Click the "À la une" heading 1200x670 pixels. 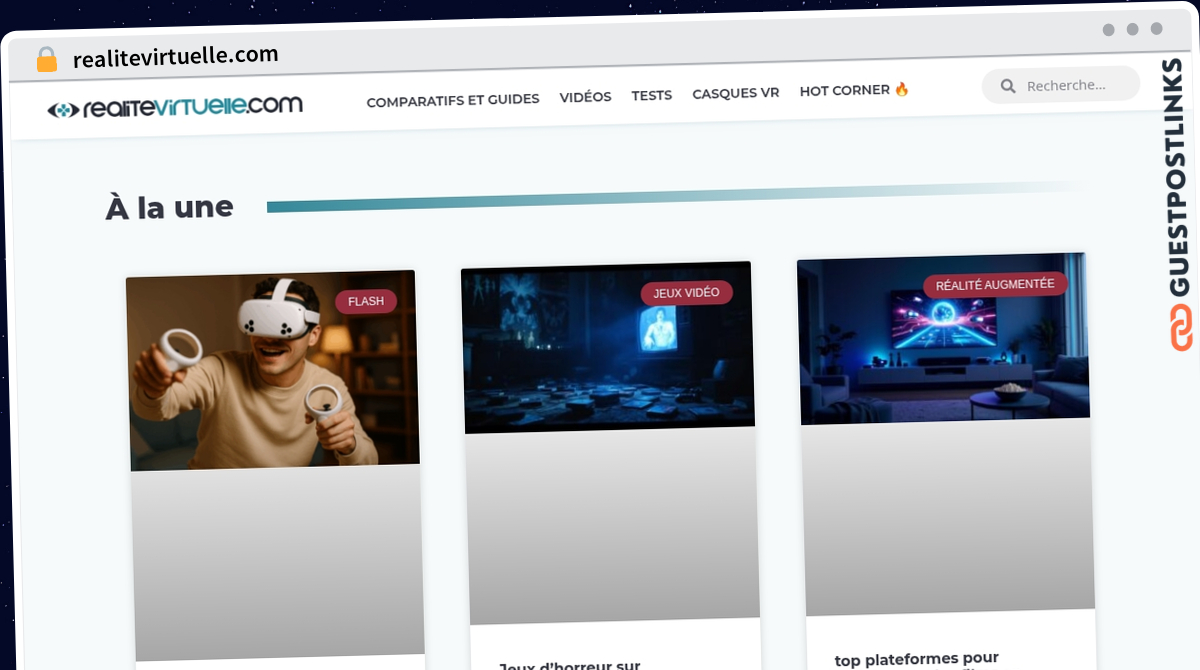click(170, 208)
